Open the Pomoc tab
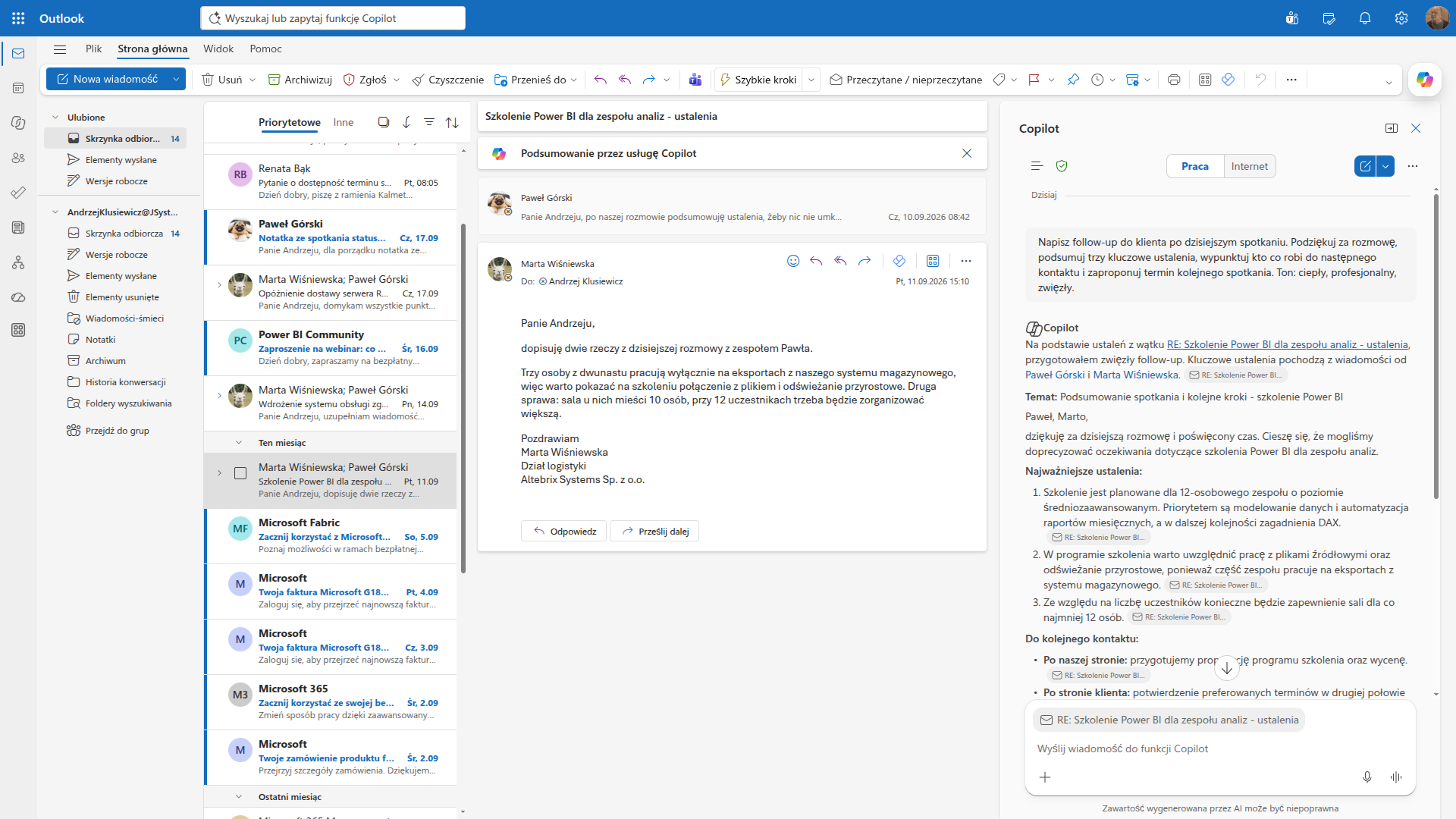 click(265, 49)
